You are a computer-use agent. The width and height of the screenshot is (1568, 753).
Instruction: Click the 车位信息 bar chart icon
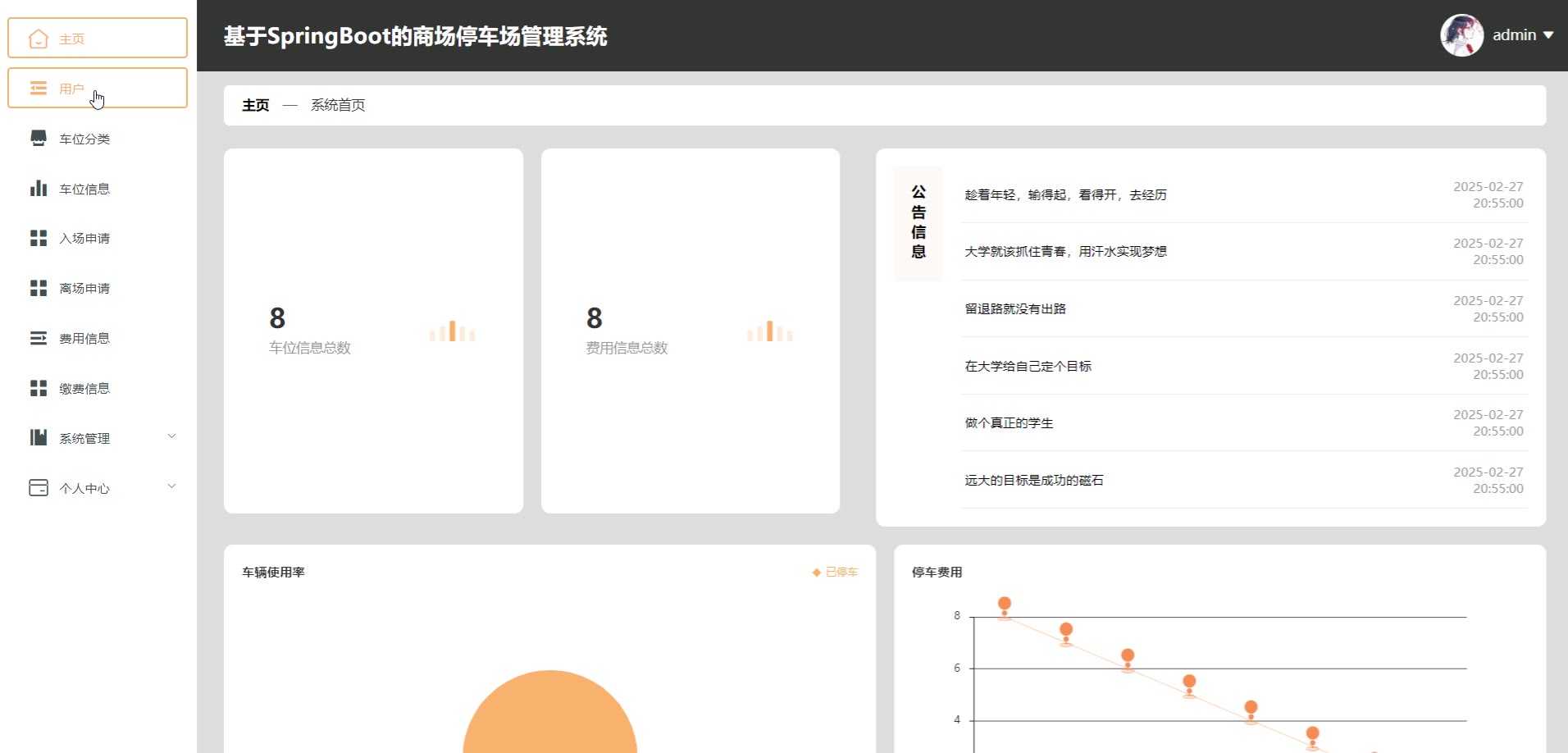(39, 189)
